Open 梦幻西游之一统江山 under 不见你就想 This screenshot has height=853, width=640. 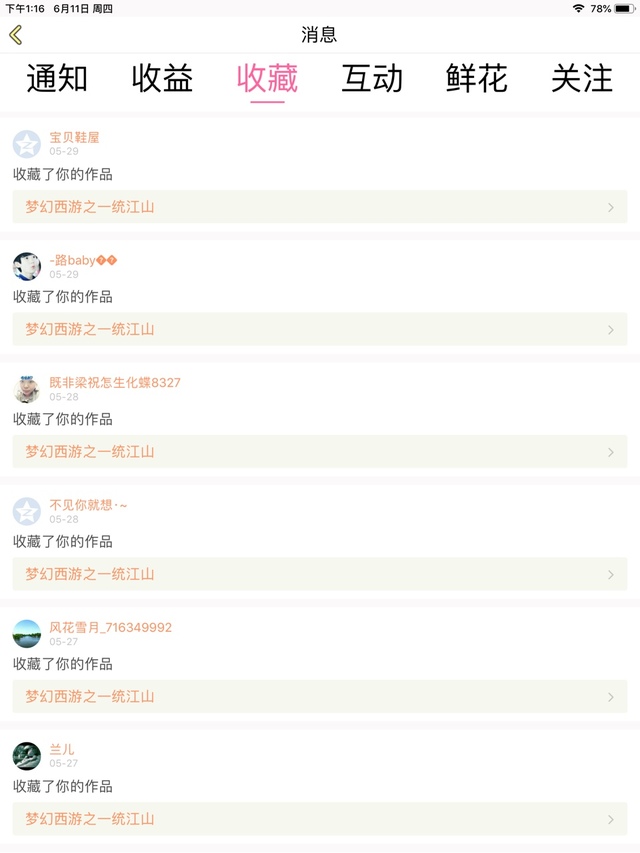pos(90,574)
